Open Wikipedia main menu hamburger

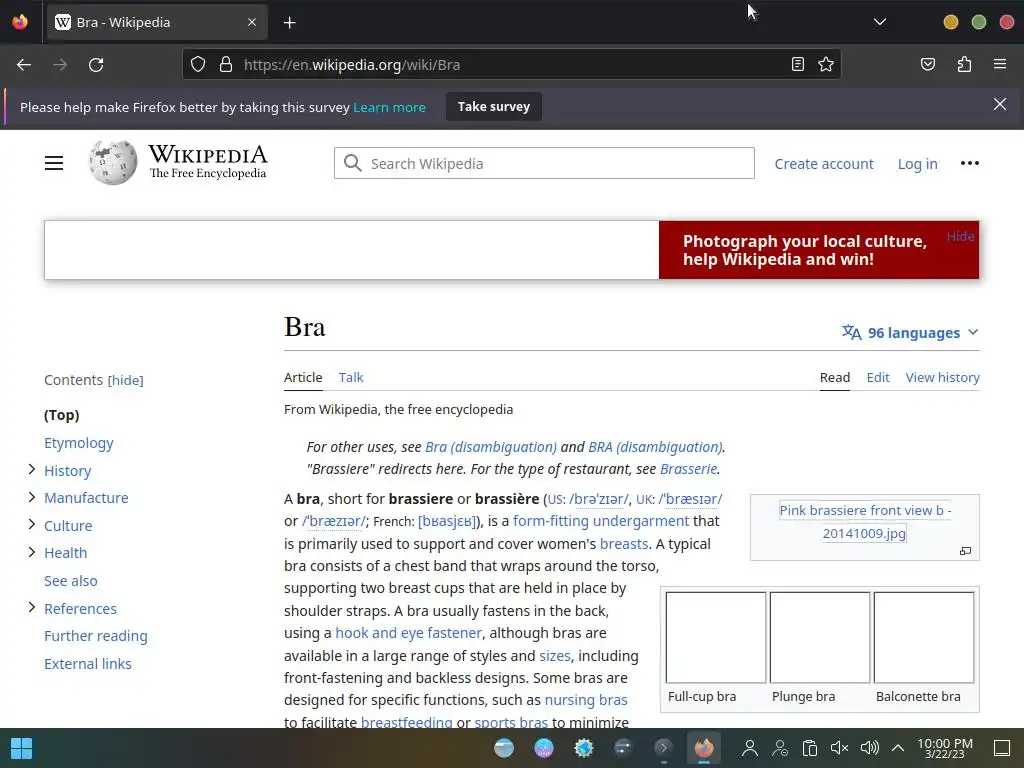coord(54,163)
